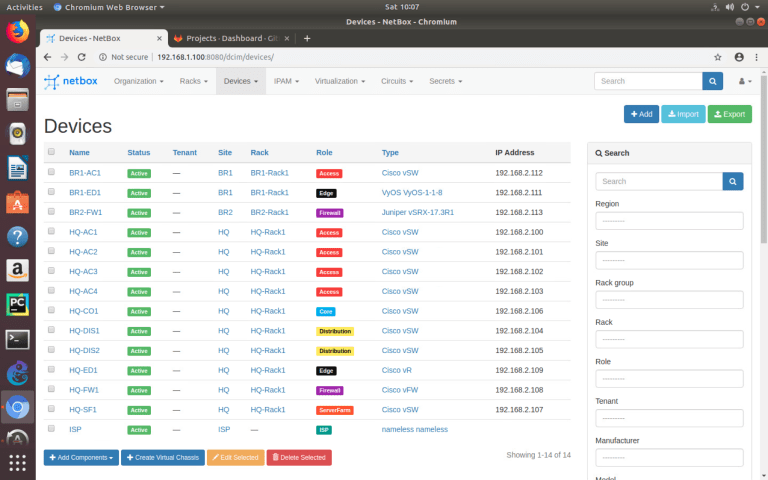Open the system volume icon
Viewport: 768px width, 480px height.
tap(730, 7)
